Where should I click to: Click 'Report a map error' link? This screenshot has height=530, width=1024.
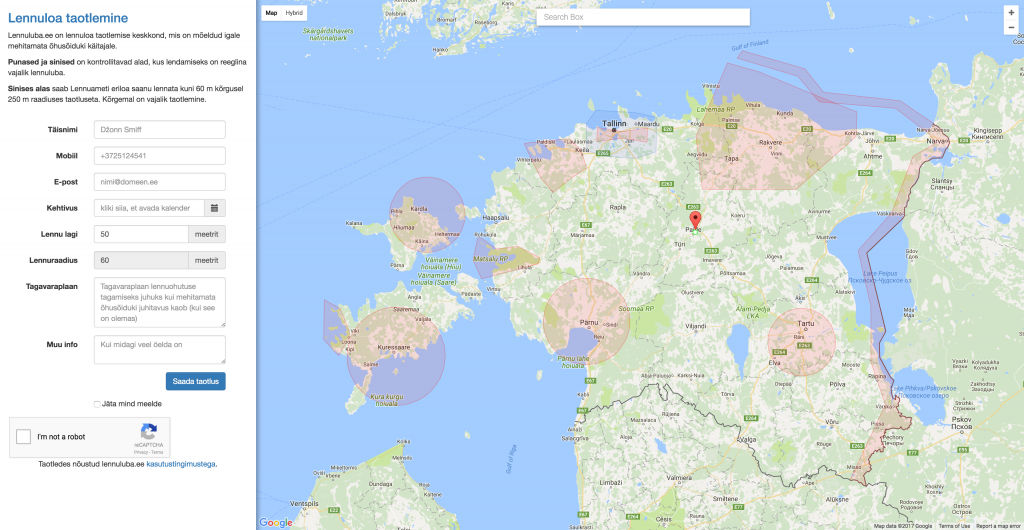[x=998, y=526]
